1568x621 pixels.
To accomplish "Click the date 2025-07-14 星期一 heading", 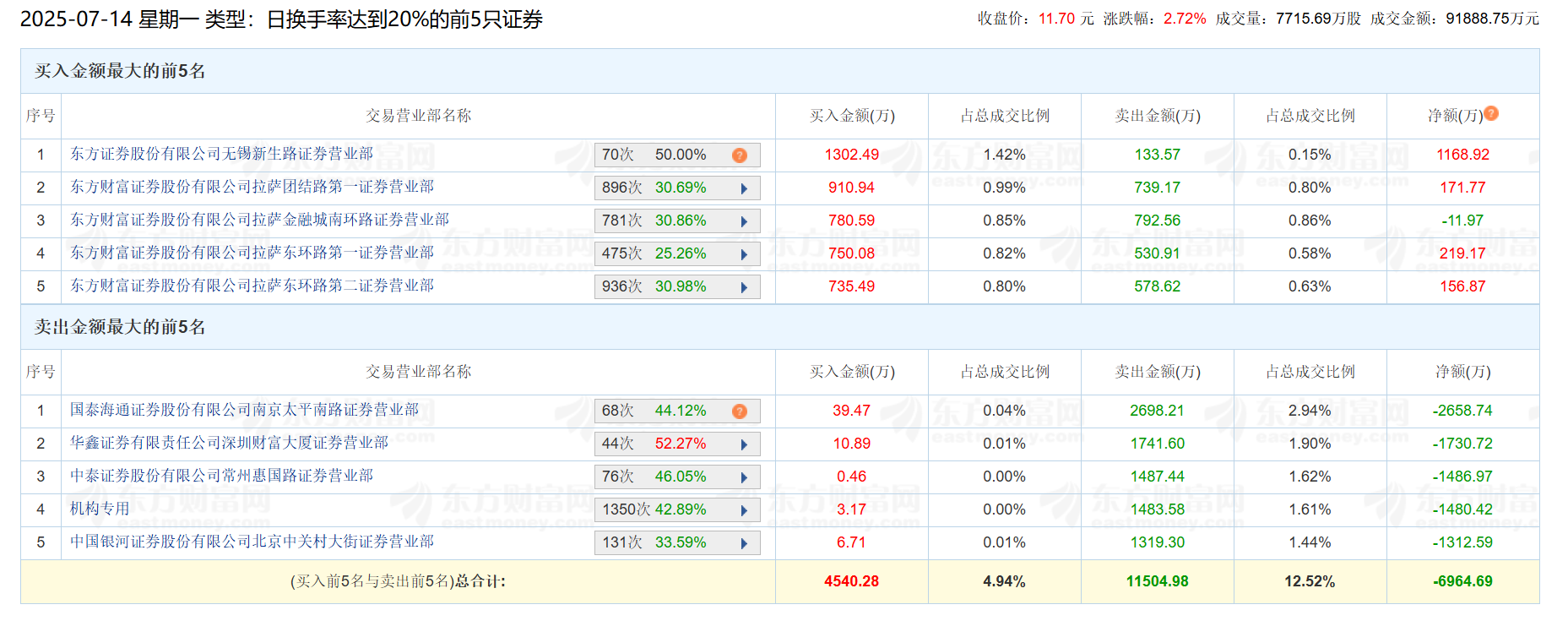I will 108,19.
